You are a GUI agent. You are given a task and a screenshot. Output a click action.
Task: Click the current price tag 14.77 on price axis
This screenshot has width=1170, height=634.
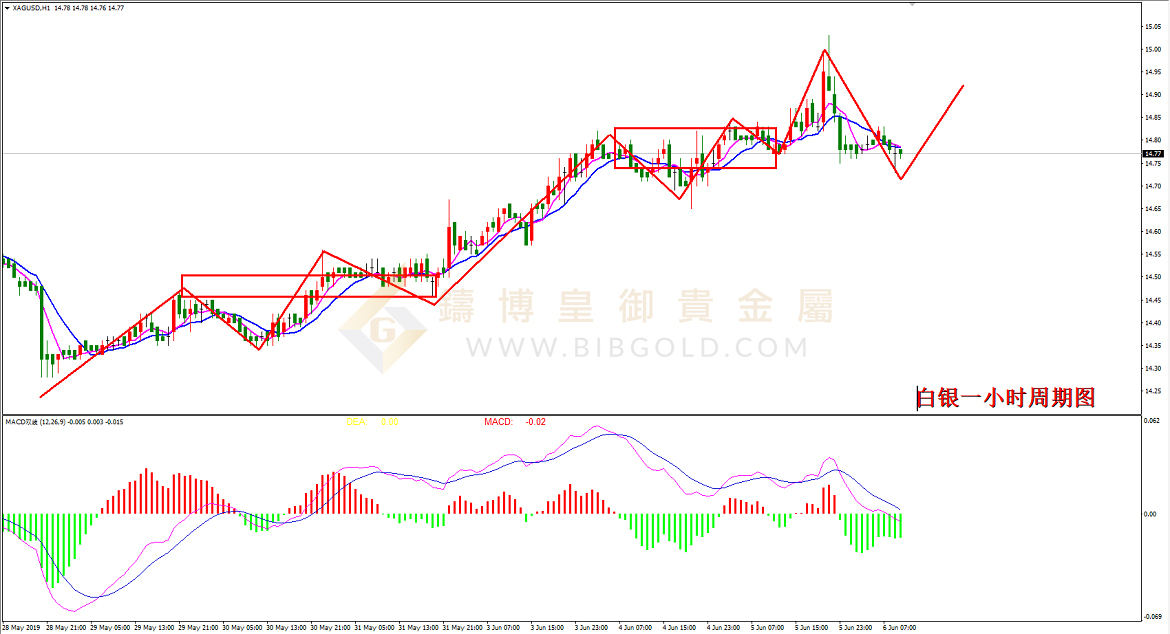click(1153, 154)
